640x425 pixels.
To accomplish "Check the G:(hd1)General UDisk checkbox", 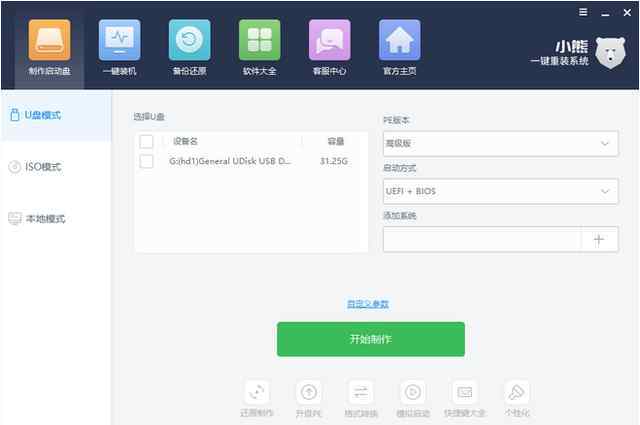I will click(146, 161).
